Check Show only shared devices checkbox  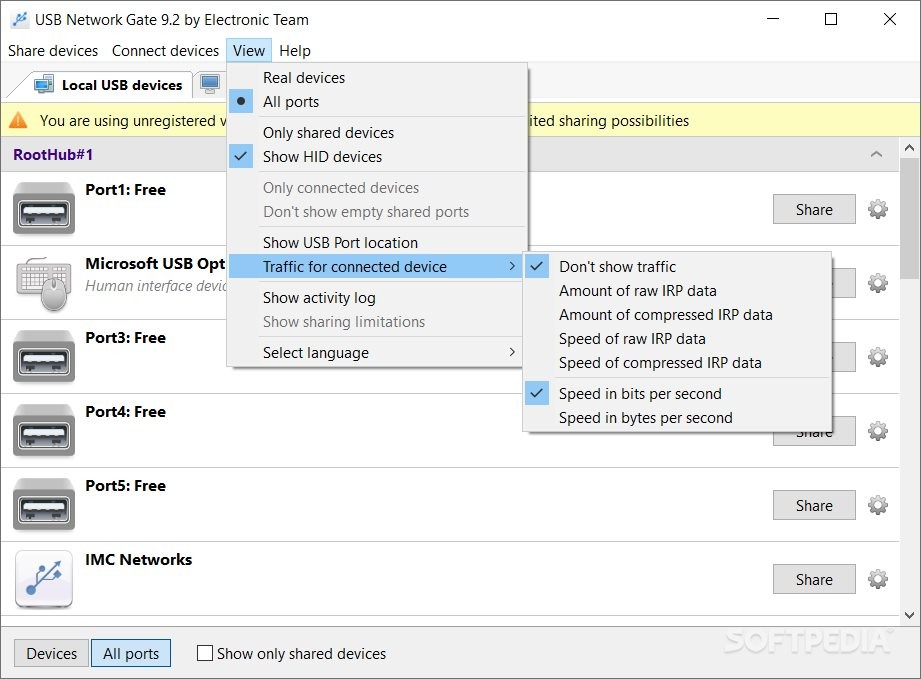coord(204,653)
